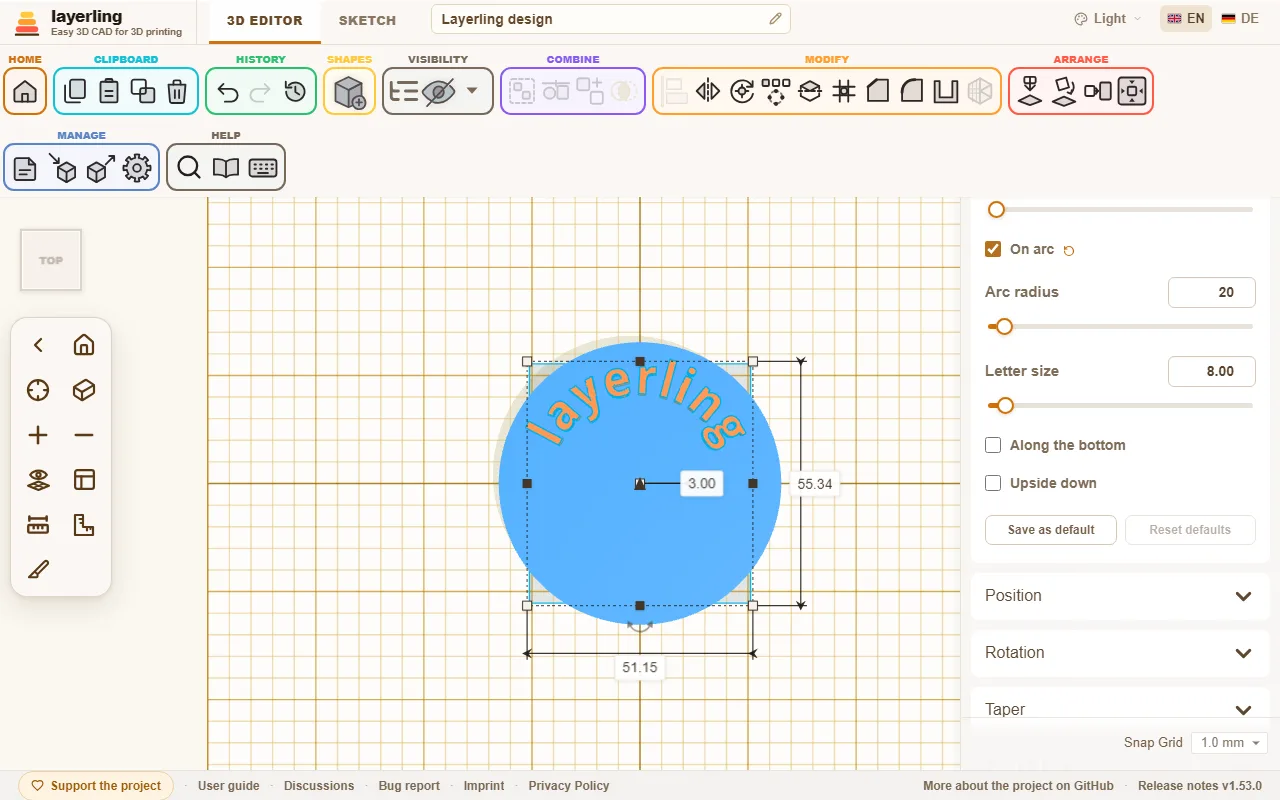
Task: Zoom in with the plus icon
Action: 38,435
